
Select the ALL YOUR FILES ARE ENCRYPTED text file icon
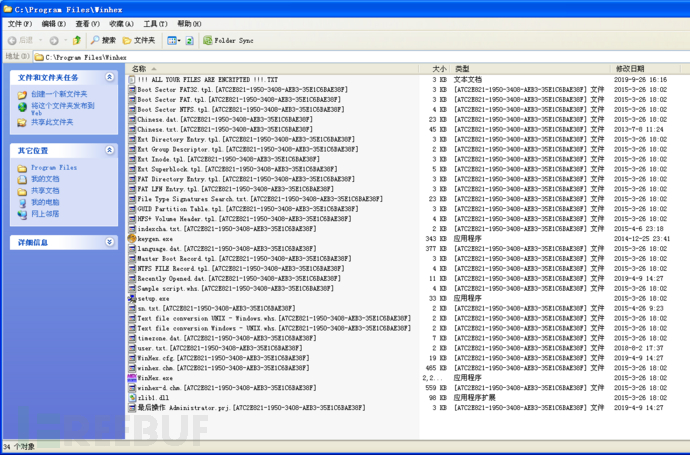click(132, 80)
